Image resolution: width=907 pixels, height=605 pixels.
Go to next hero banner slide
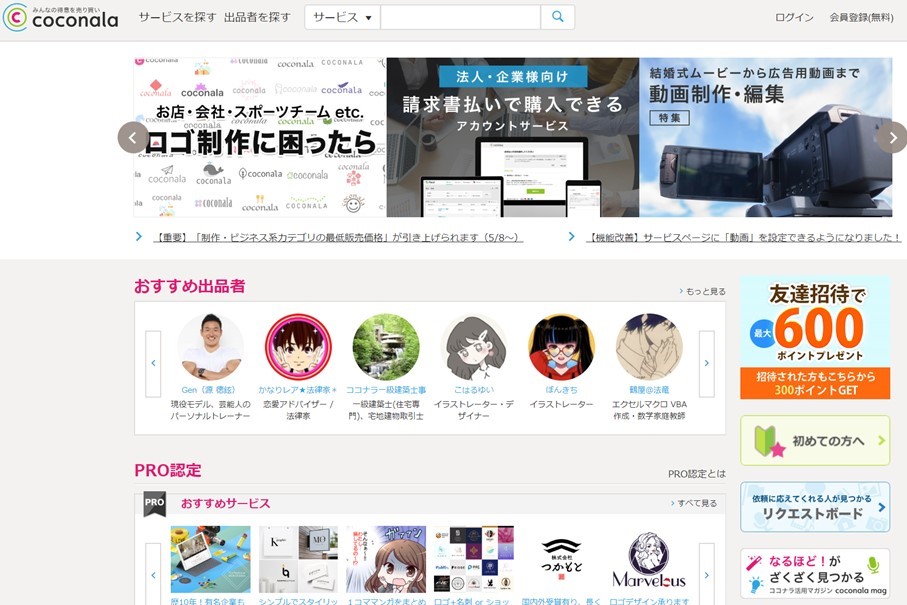892,138
